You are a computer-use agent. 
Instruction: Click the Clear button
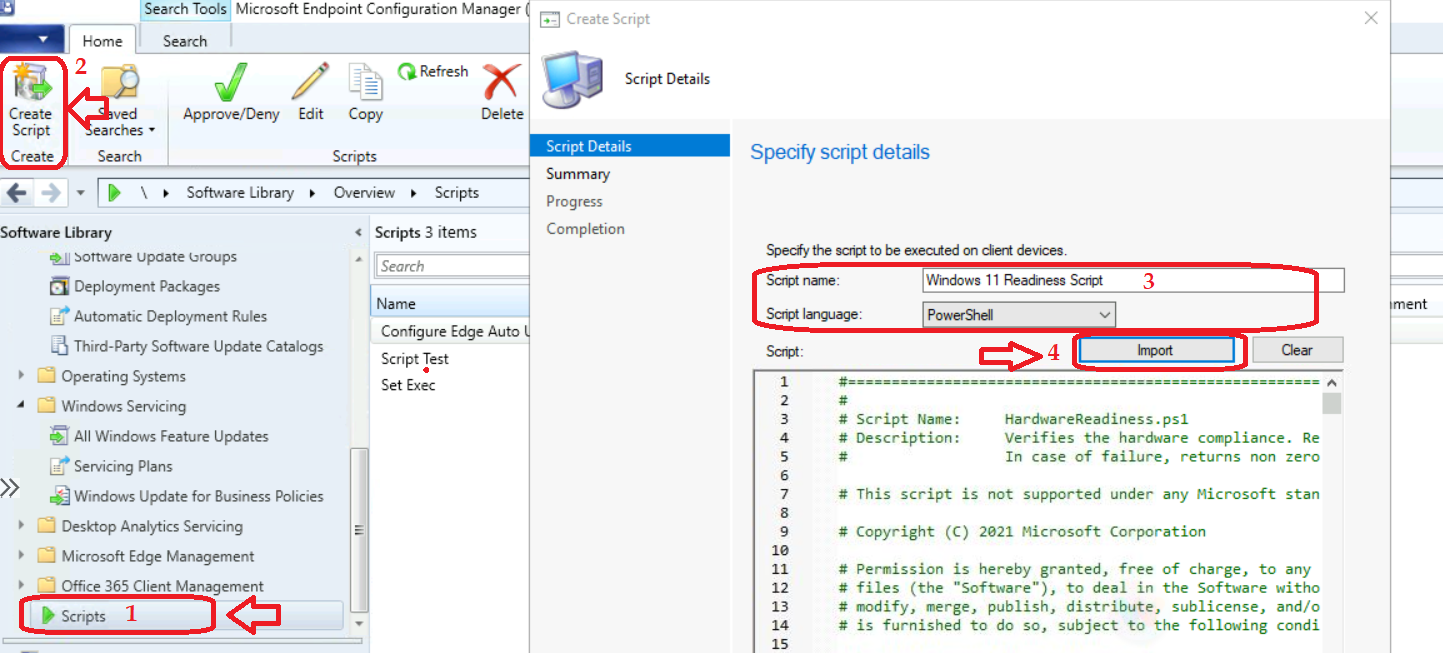1297,349
